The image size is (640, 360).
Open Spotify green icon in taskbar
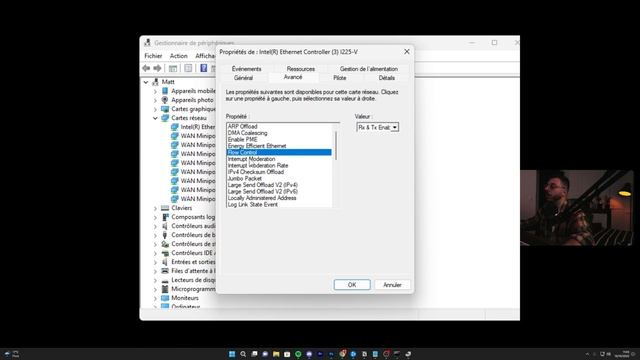tap(298, 354)
